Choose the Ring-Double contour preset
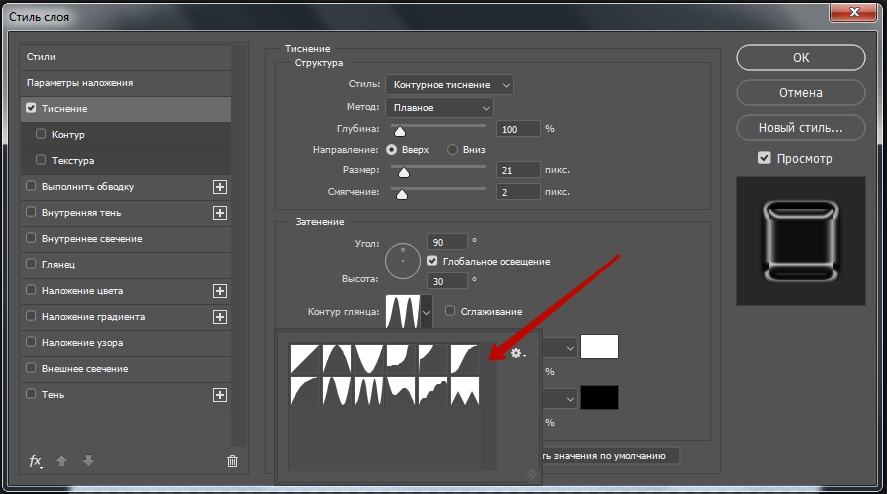This screenshot has width=887, height=494. click(368, 391)
